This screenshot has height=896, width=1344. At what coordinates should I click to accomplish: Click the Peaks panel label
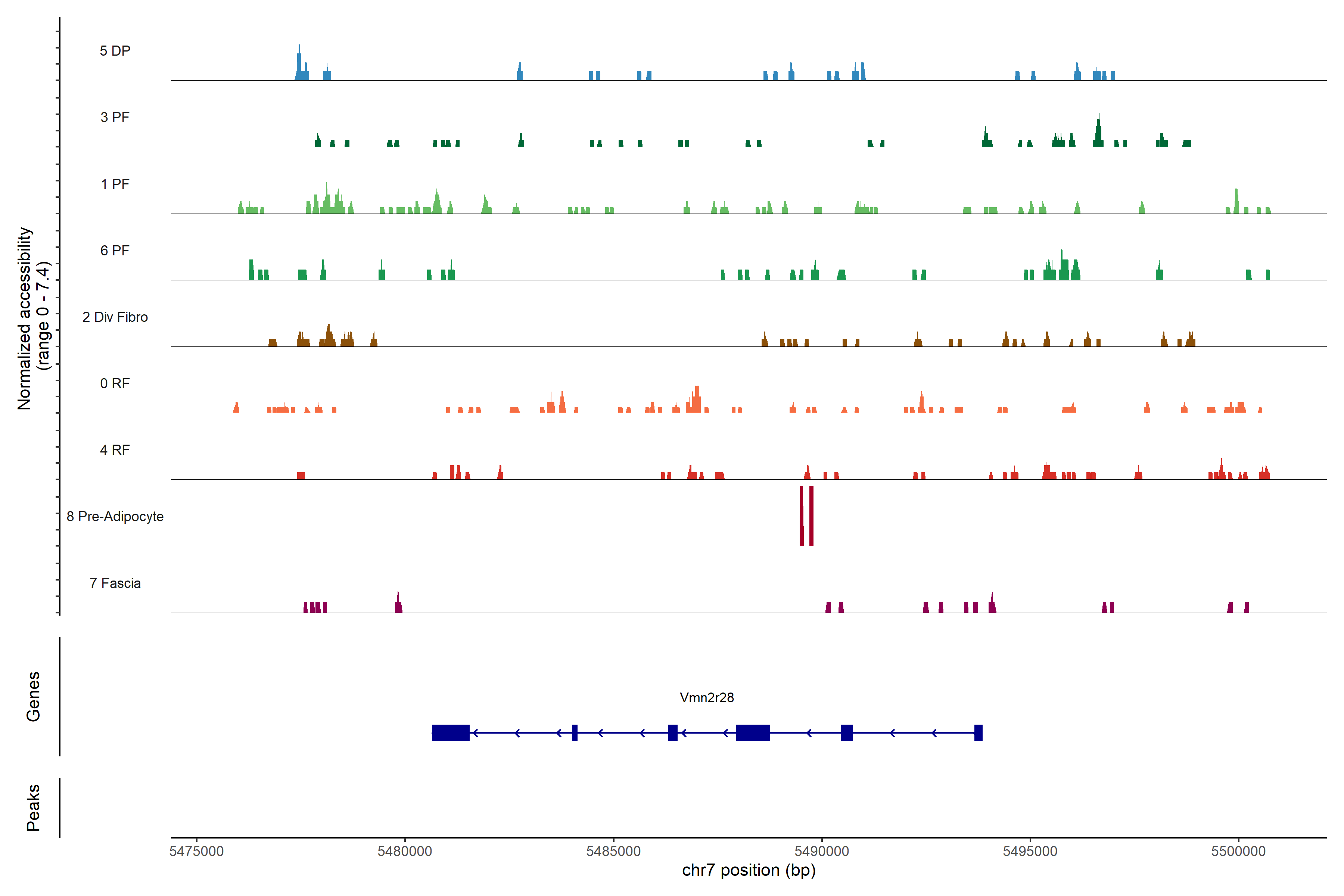pyautogui.click(x=33, y=808)
